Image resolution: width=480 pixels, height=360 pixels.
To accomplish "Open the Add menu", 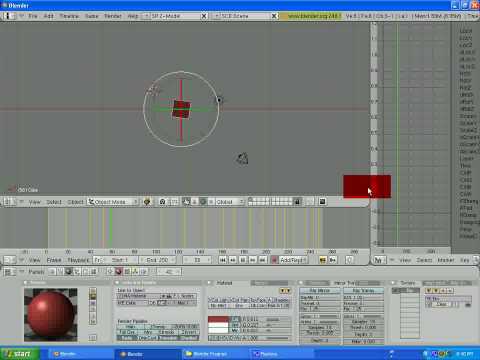I will [x=49, y=16].
